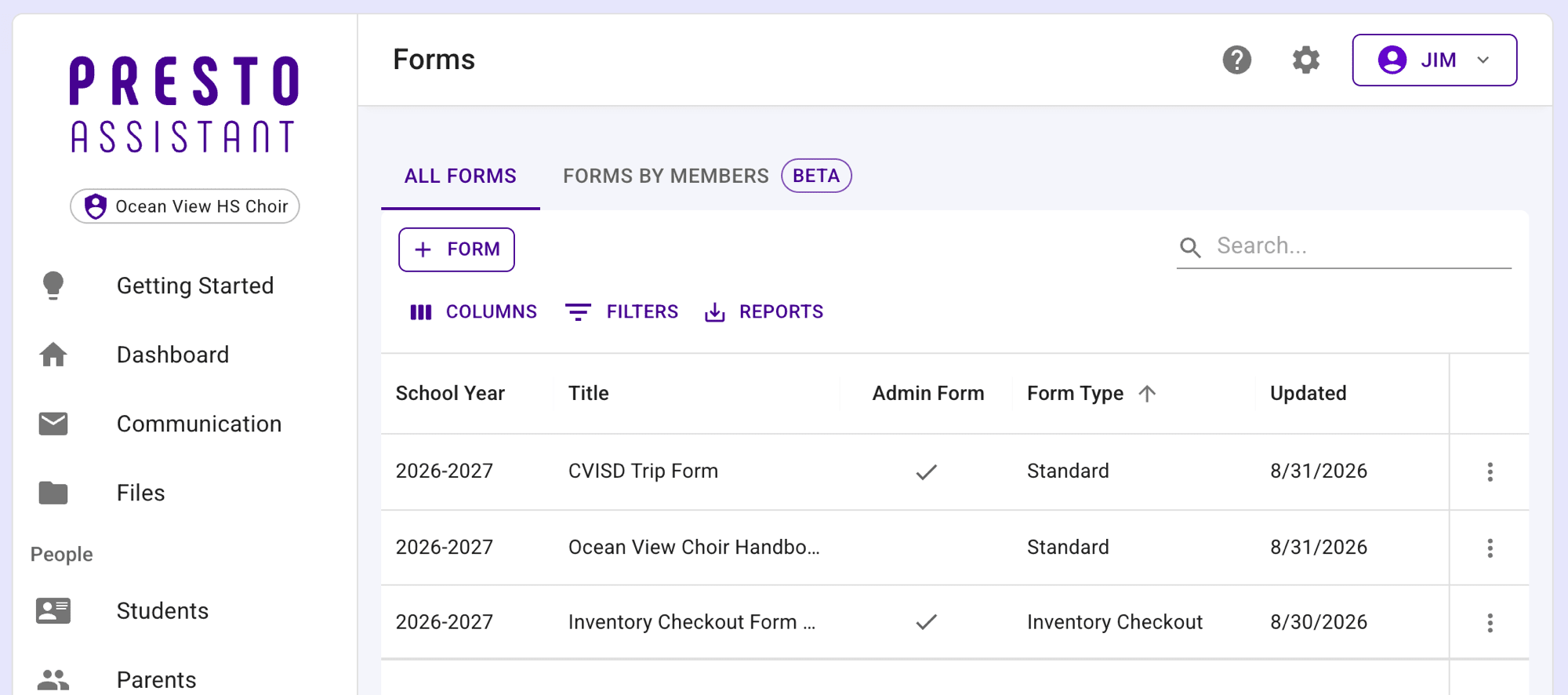The width and height of the screenshot is (1568, 695).
Task: Sort by Admin Form column header
Action: tap(928, 393)
